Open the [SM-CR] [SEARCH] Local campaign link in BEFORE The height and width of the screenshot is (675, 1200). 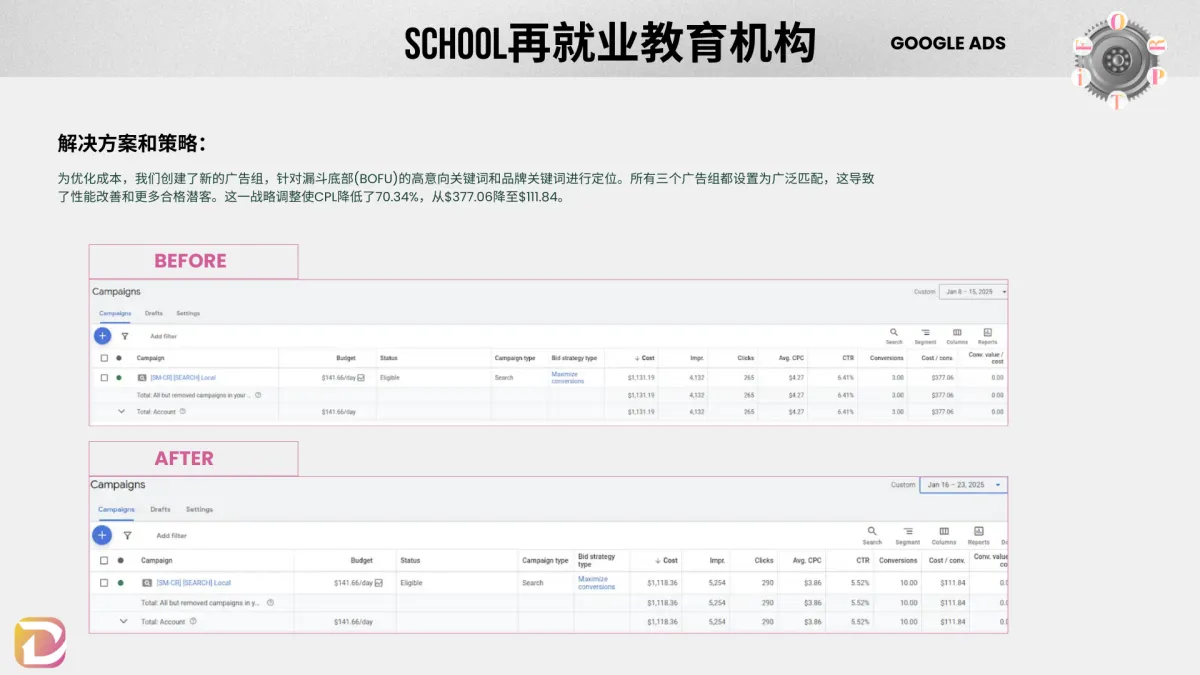183,378
